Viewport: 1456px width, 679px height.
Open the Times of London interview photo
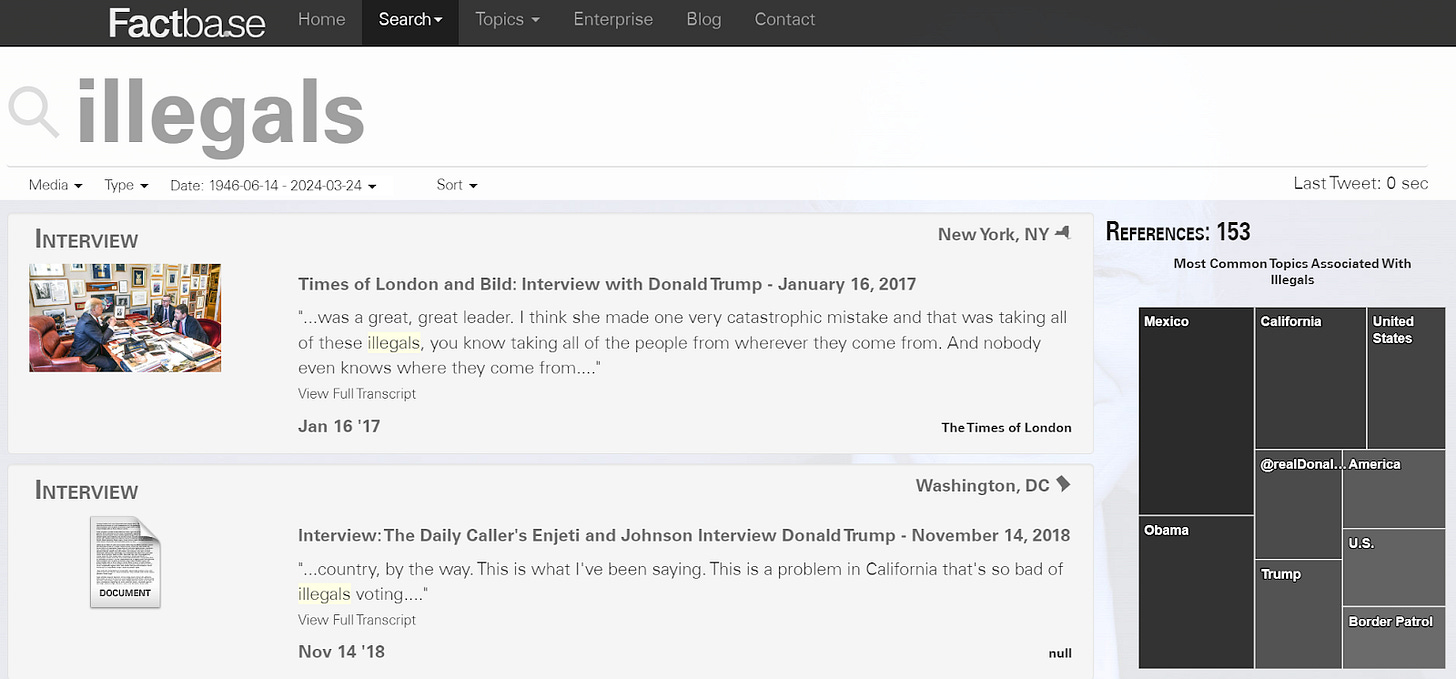[125, 318]
